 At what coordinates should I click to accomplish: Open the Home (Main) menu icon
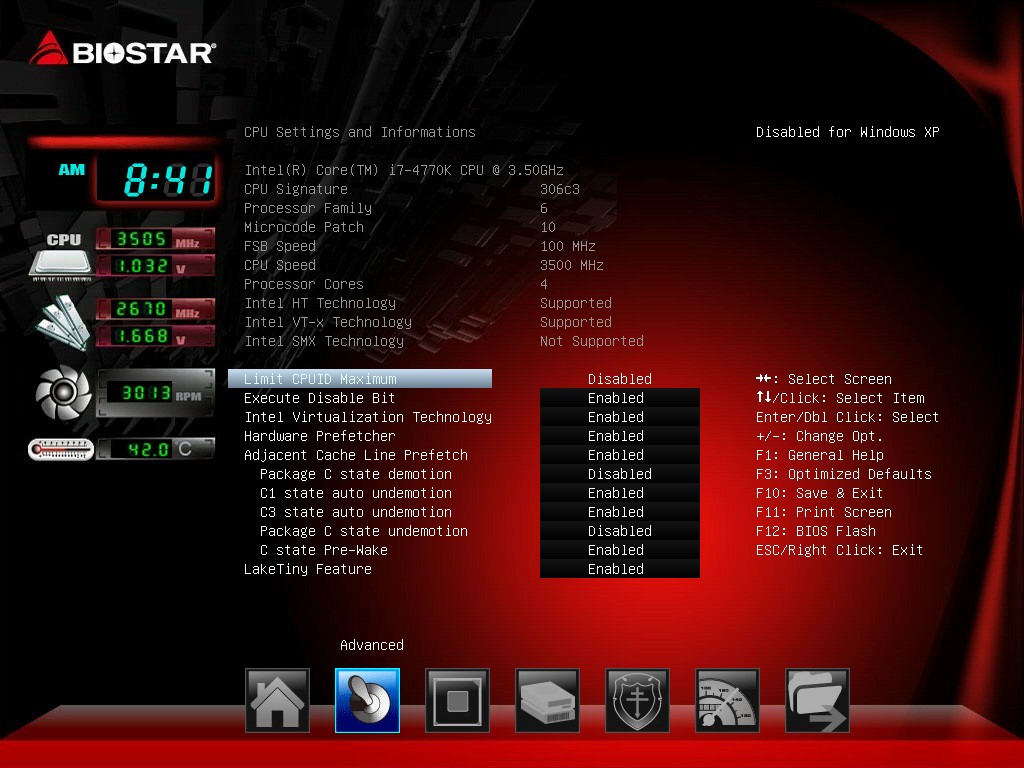[277, 700]
